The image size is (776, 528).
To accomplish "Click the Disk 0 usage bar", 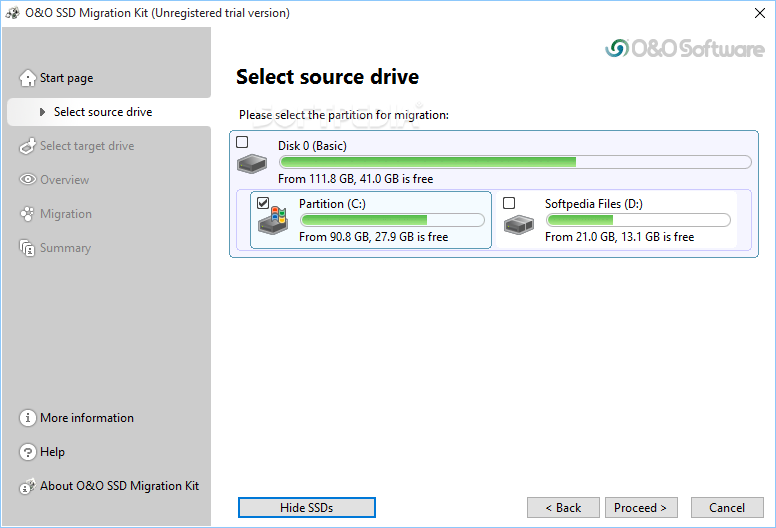I will (x=515, y=162).
